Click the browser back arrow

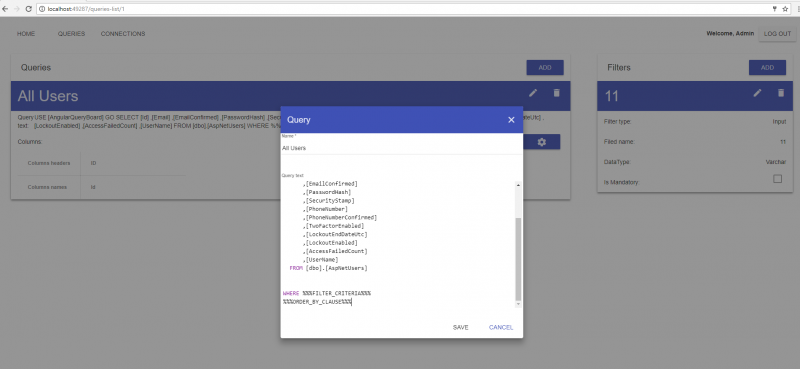point(5,9)
